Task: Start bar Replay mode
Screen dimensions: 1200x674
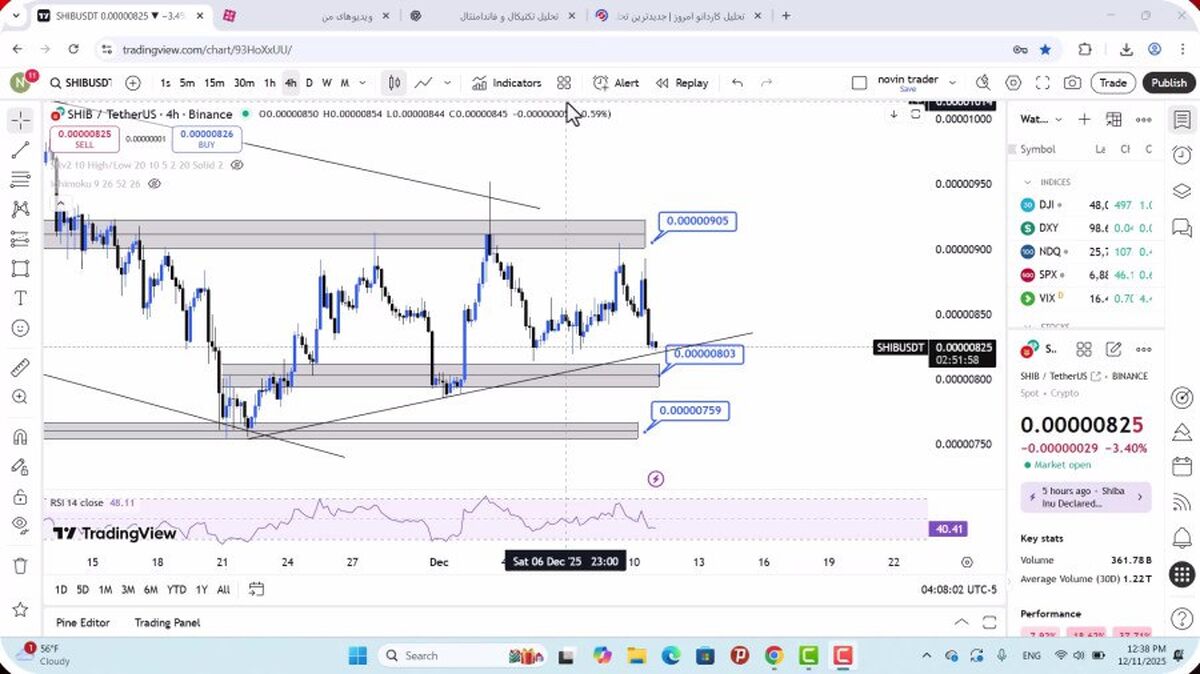Action: point(682,83)
